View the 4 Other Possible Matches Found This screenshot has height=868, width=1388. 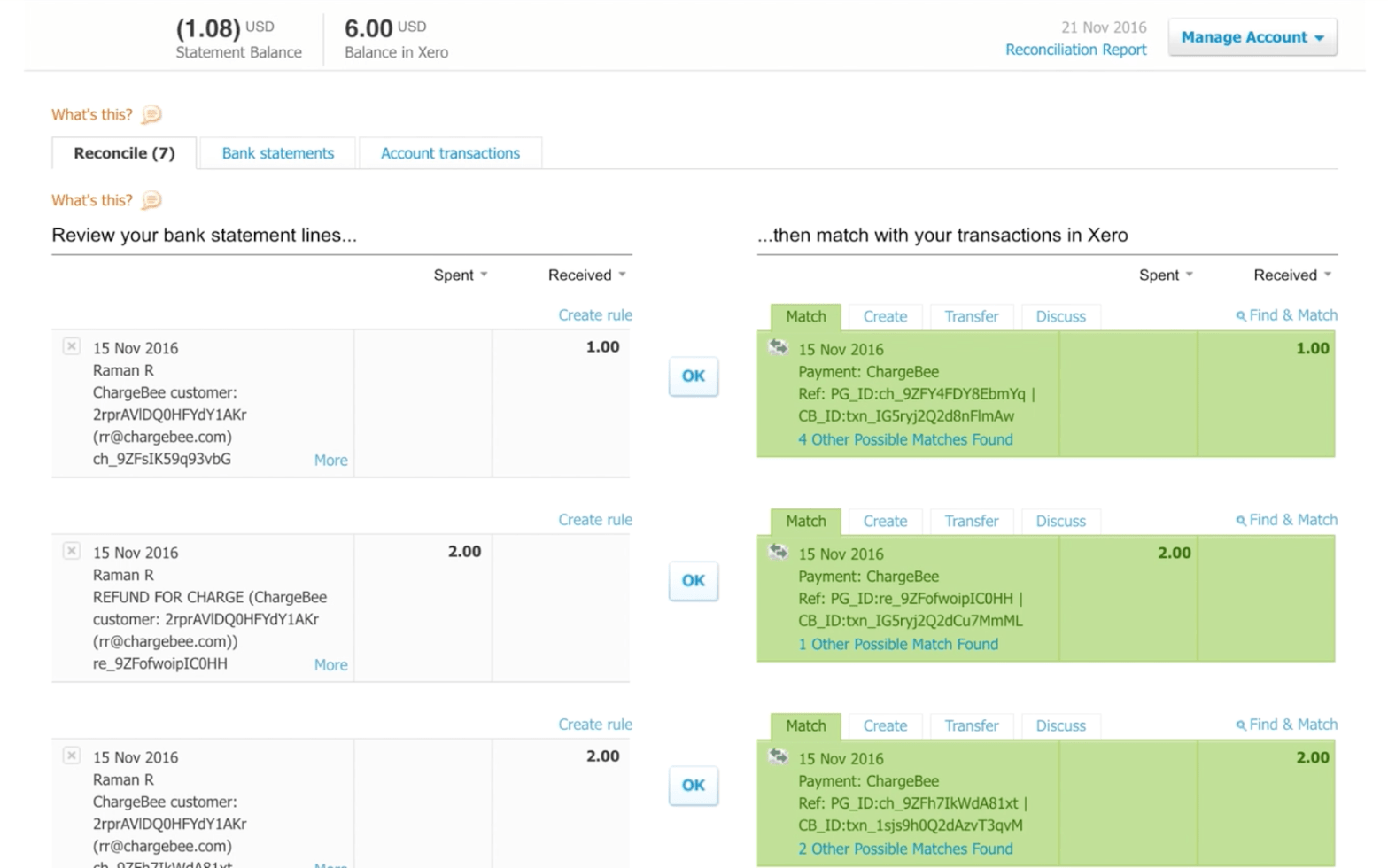click(x=903, y=439)
